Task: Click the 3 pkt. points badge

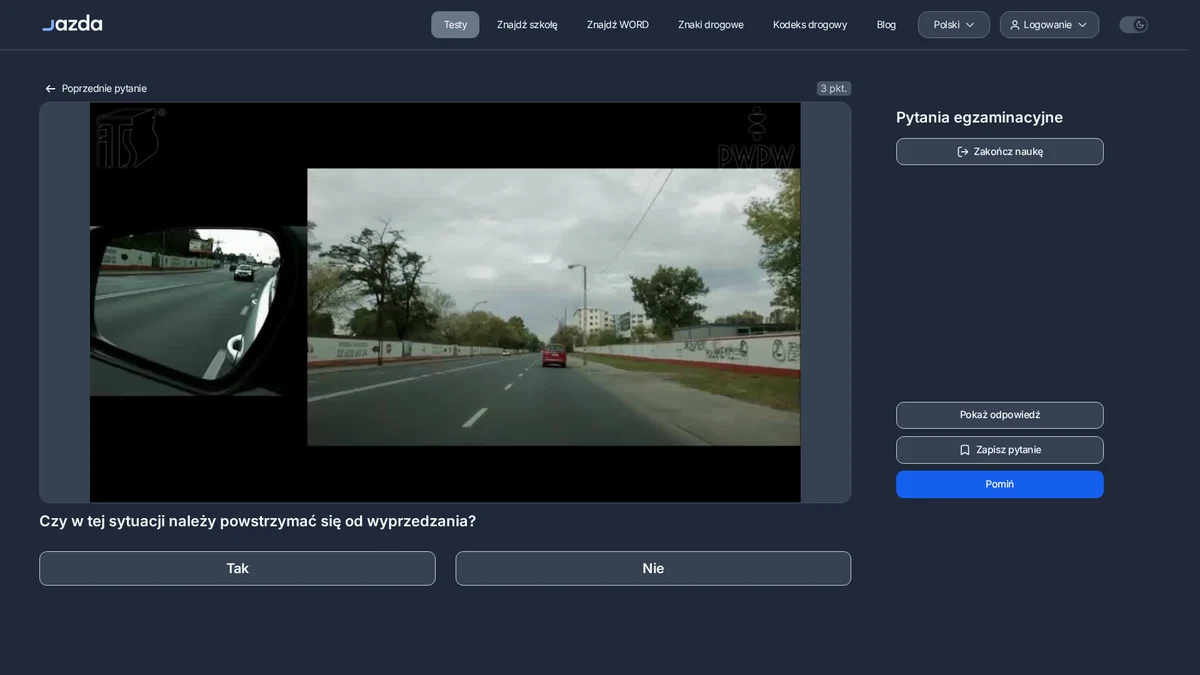Action: click(834, 88)
